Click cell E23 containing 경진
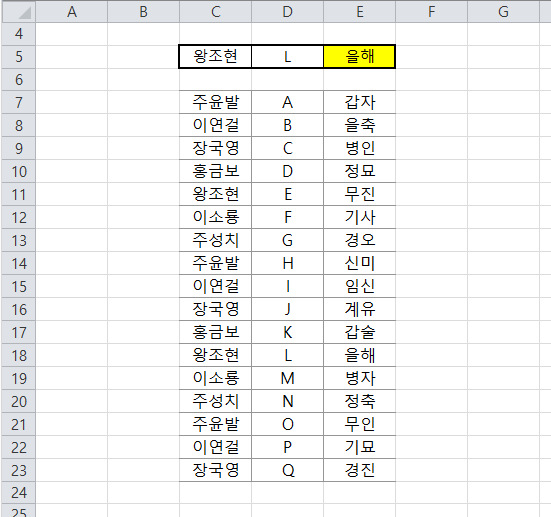The image size is (551, 517). click(359, 470)
